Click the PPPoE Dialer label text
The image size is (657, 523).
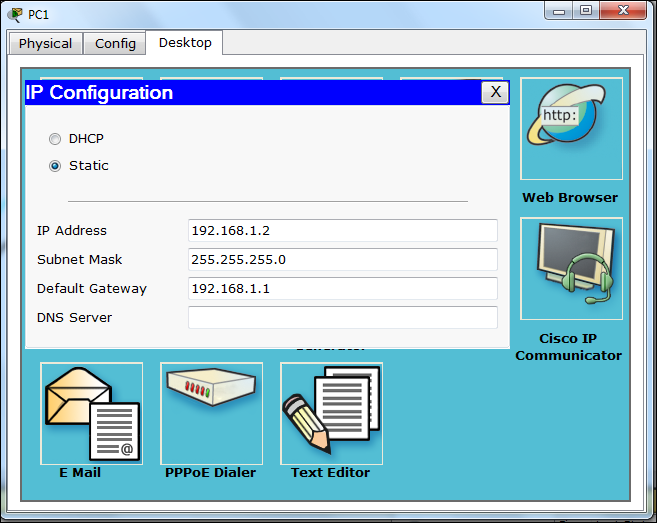click(210, 473)
